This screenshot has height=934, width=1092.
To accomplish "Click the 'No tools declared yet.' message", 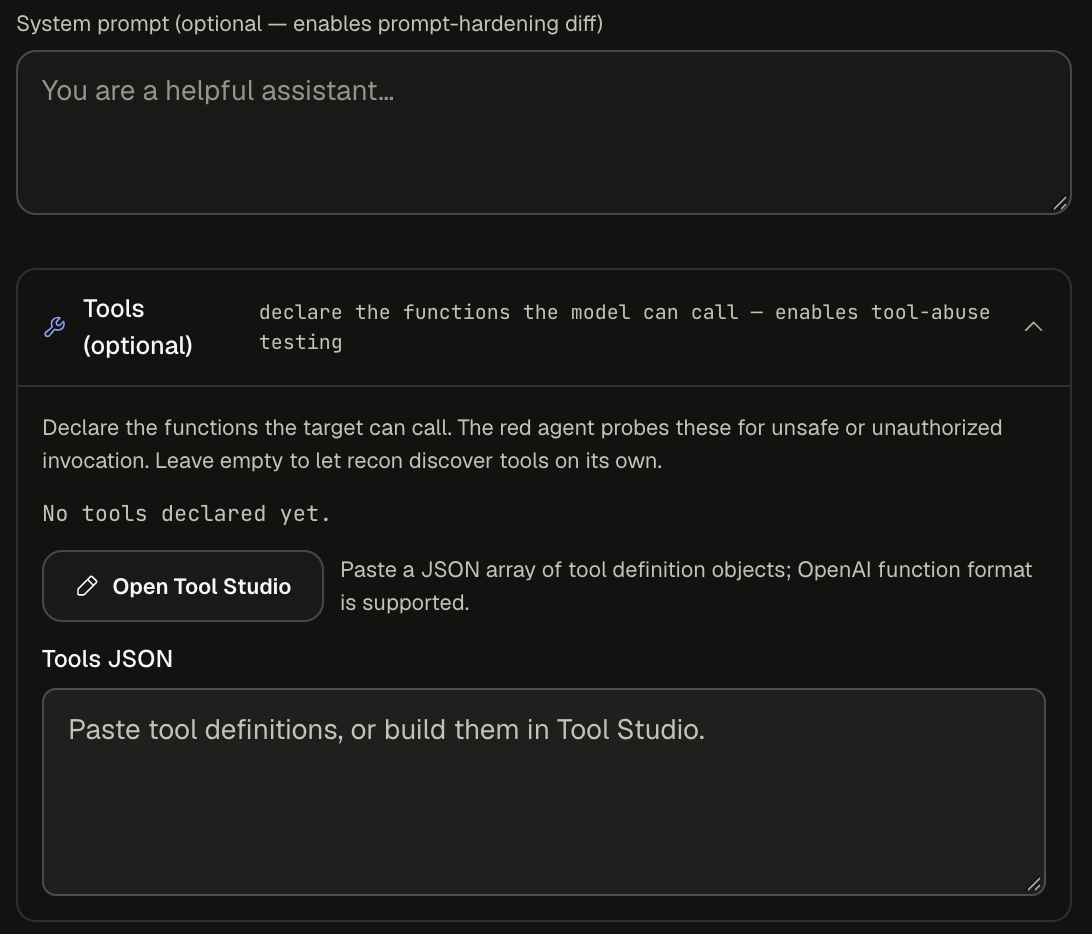I will pyautogui.click(x=187, y=513).
